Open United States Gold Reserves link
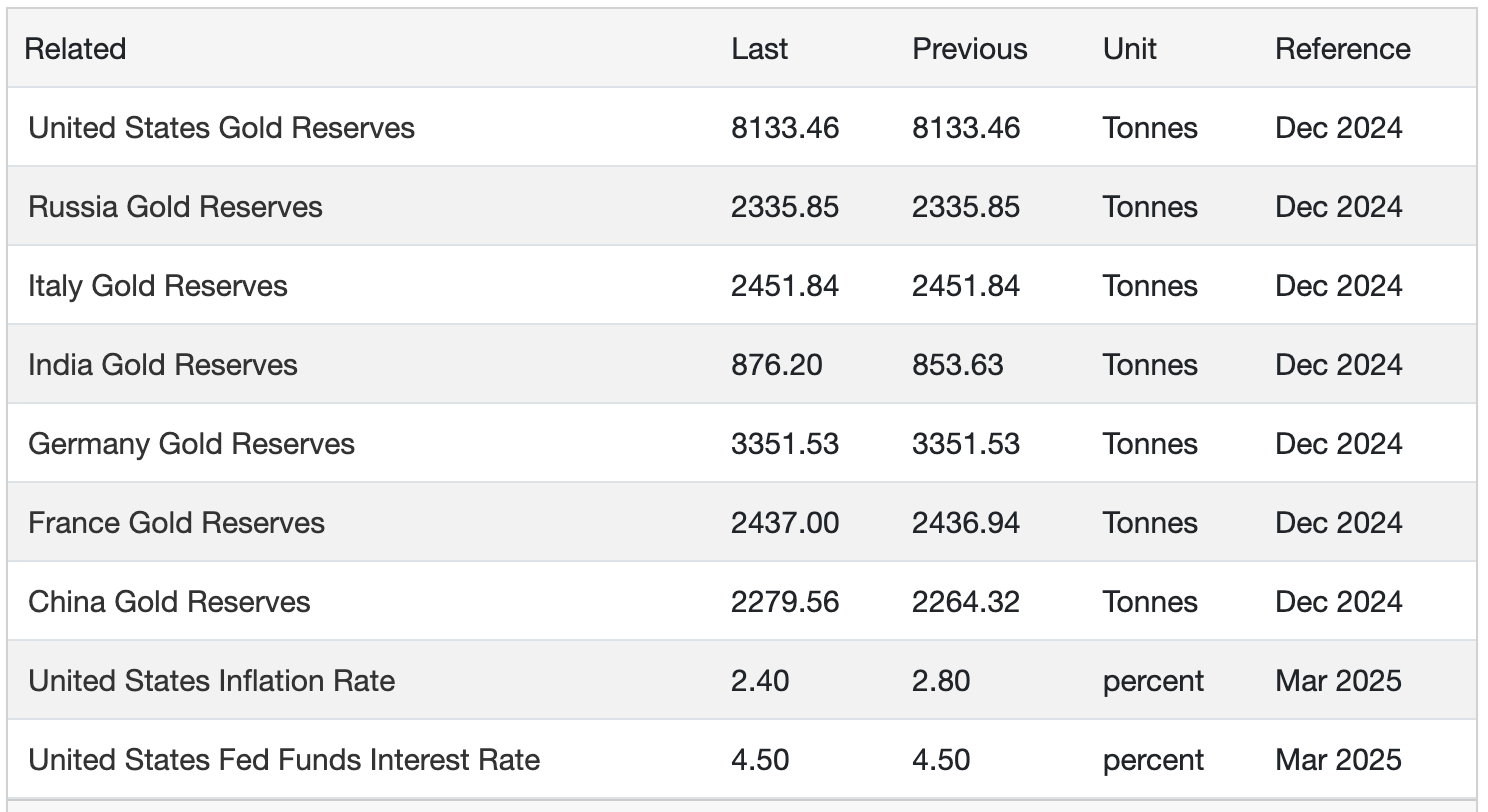Viewport: 1488px width, 812px height. (221, 128)
